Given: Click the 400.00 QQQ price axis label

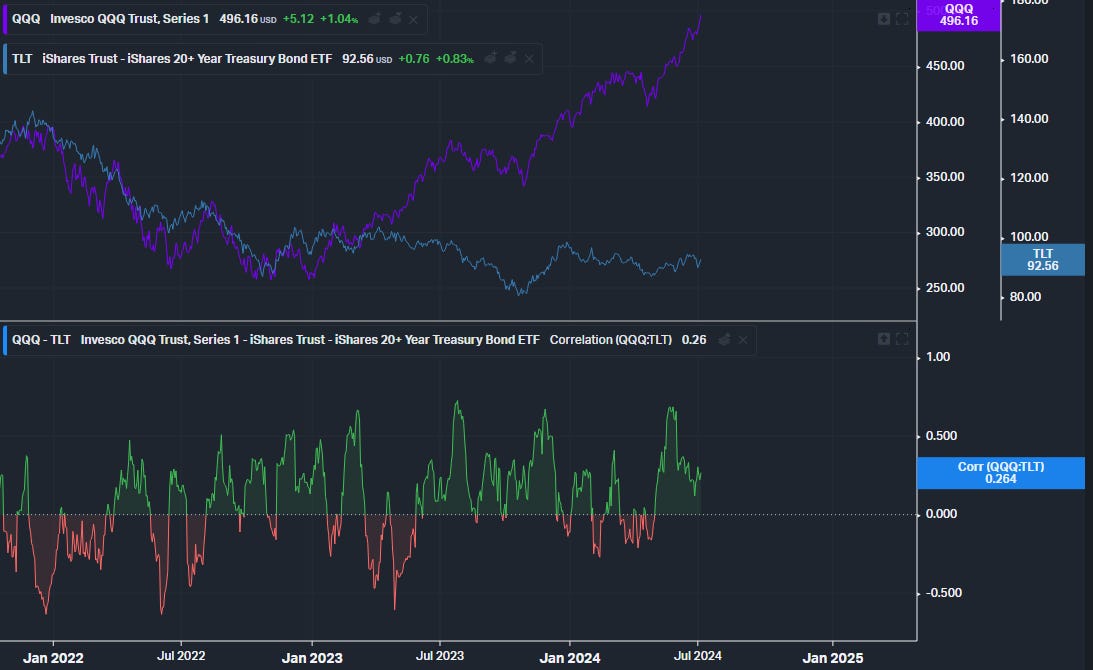Looking at the screenshot, I should click(x=945, y=121).
